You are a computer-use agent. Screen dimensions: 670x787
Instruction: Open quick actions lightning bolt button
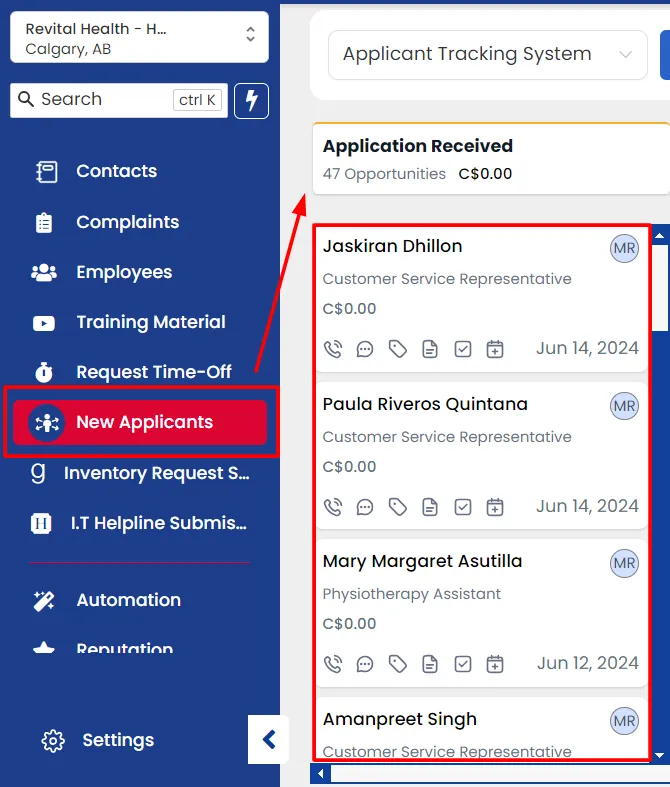tap(251, 100)
